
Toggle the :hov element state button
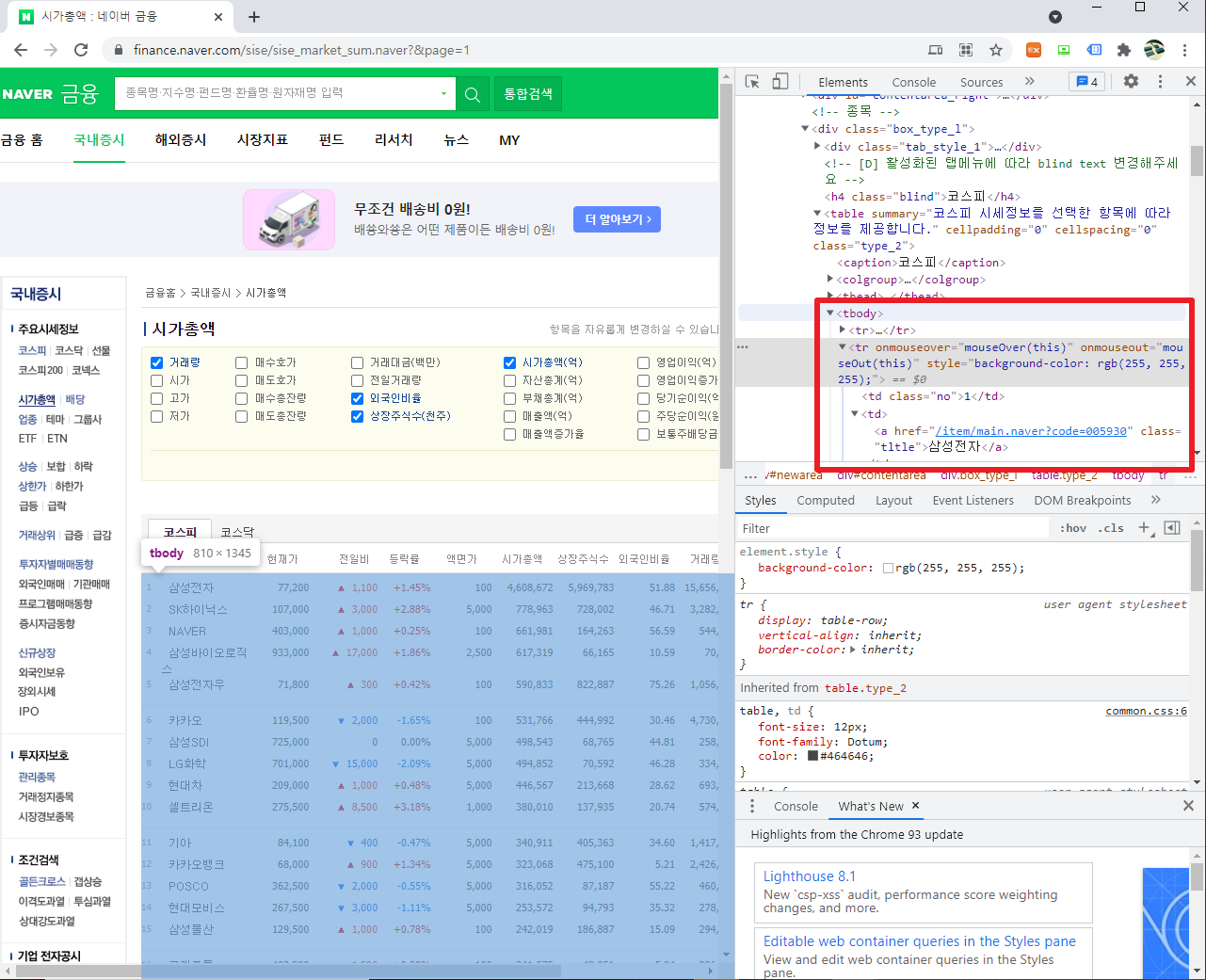[x=1073, y=527]
